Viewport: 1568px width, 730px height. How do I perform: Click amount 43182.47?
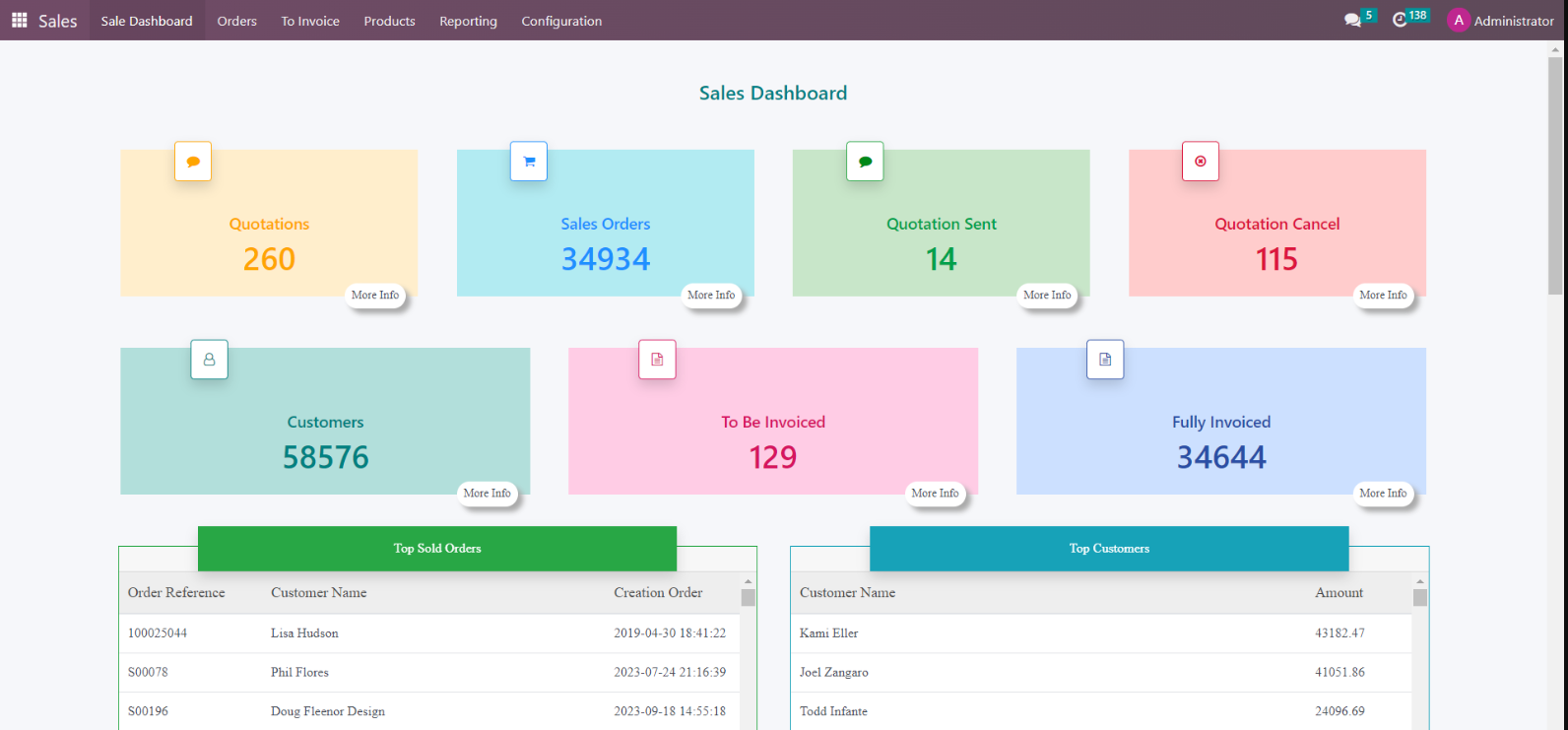[x=1339, y=633]
